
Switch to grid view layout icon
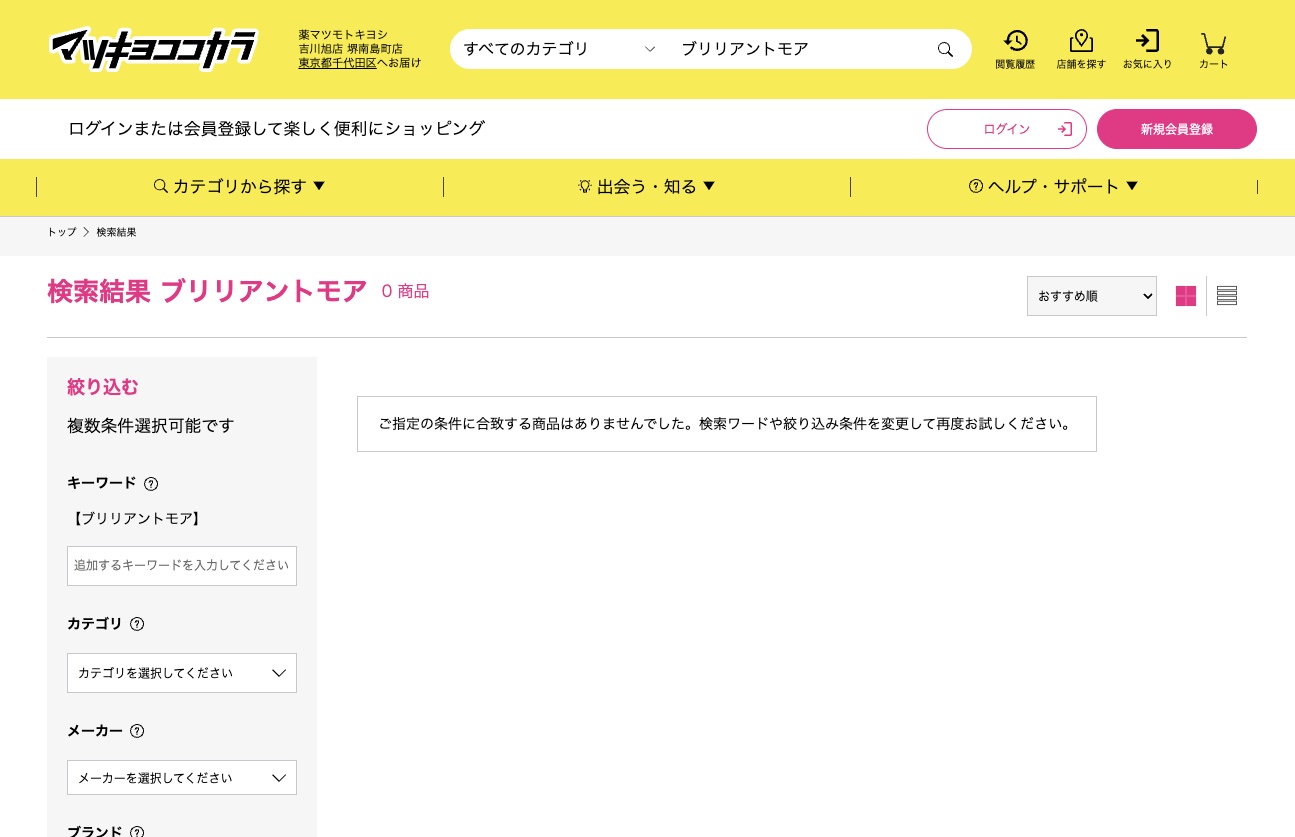point(1186,296)
